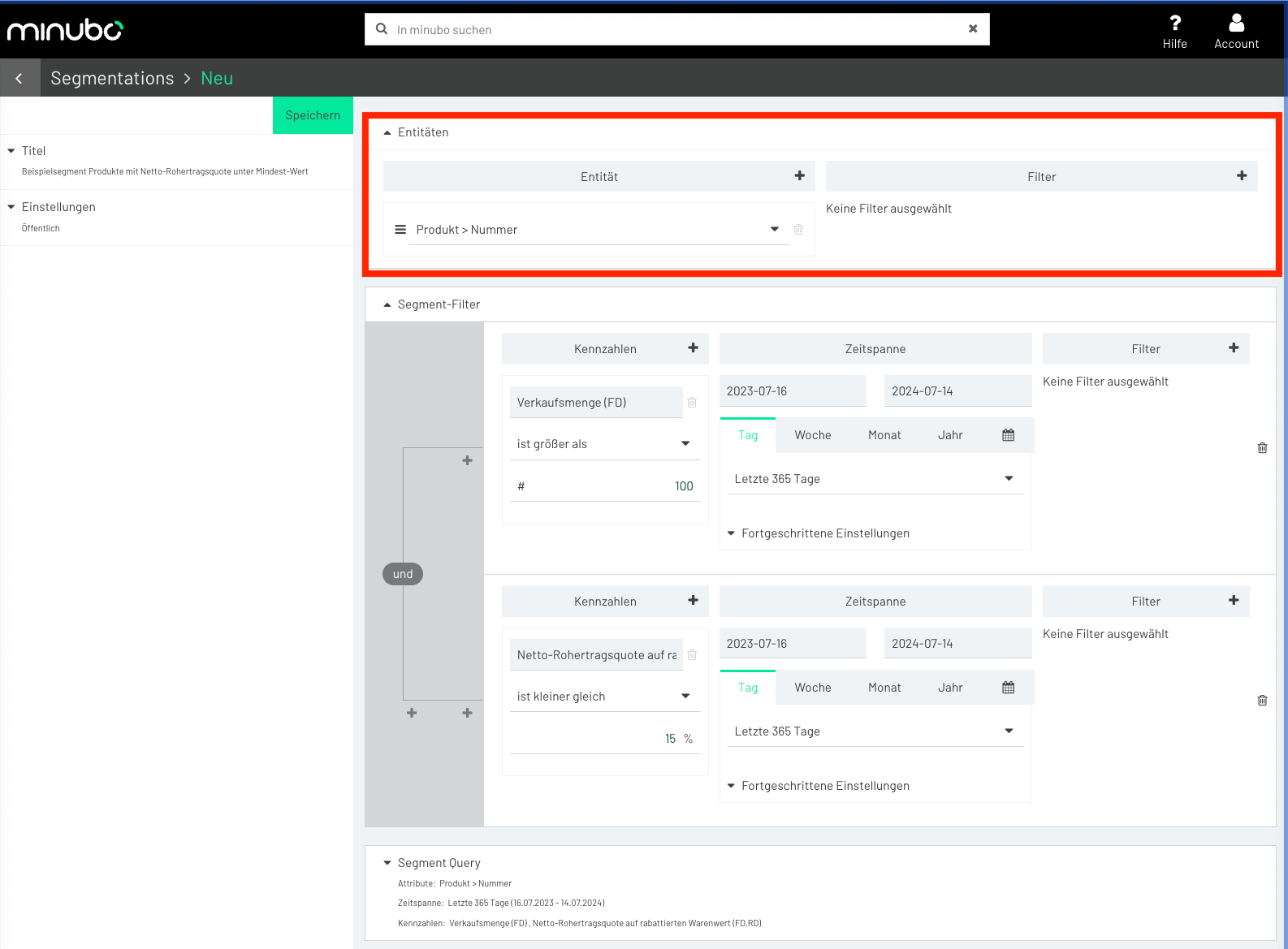Screen dimensions: 1288x949
Task: Add a new Entität with plus
Action: [800, 175]
